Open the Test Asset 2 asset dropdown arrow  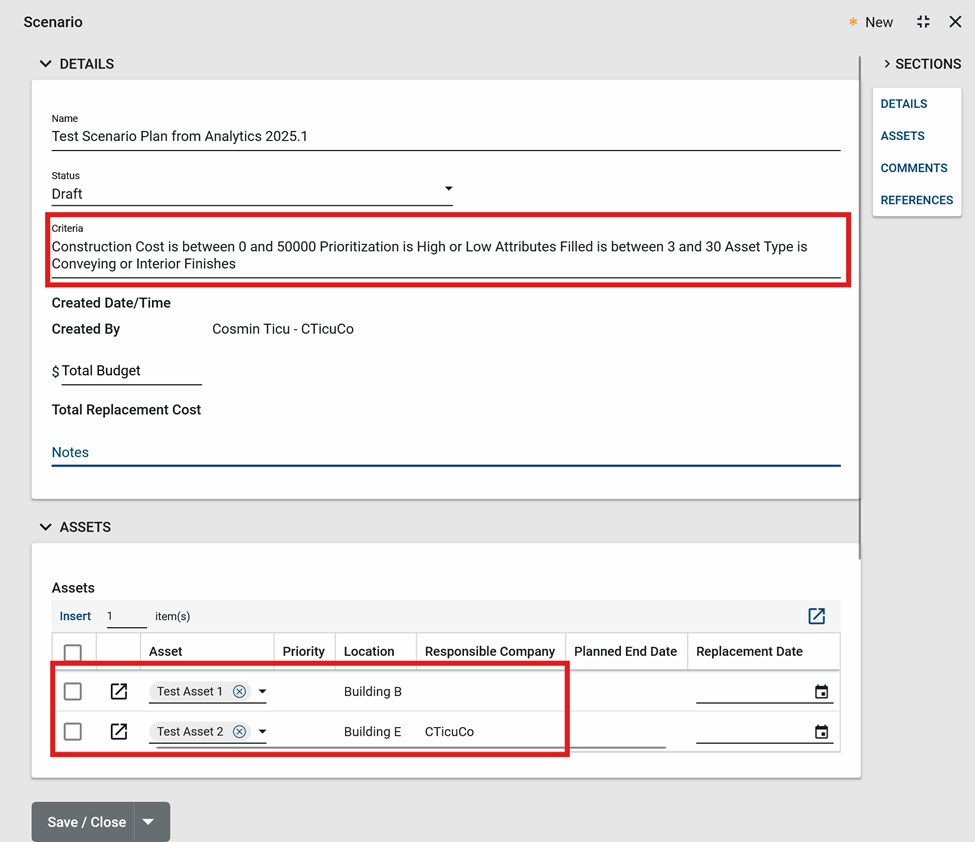262,731
